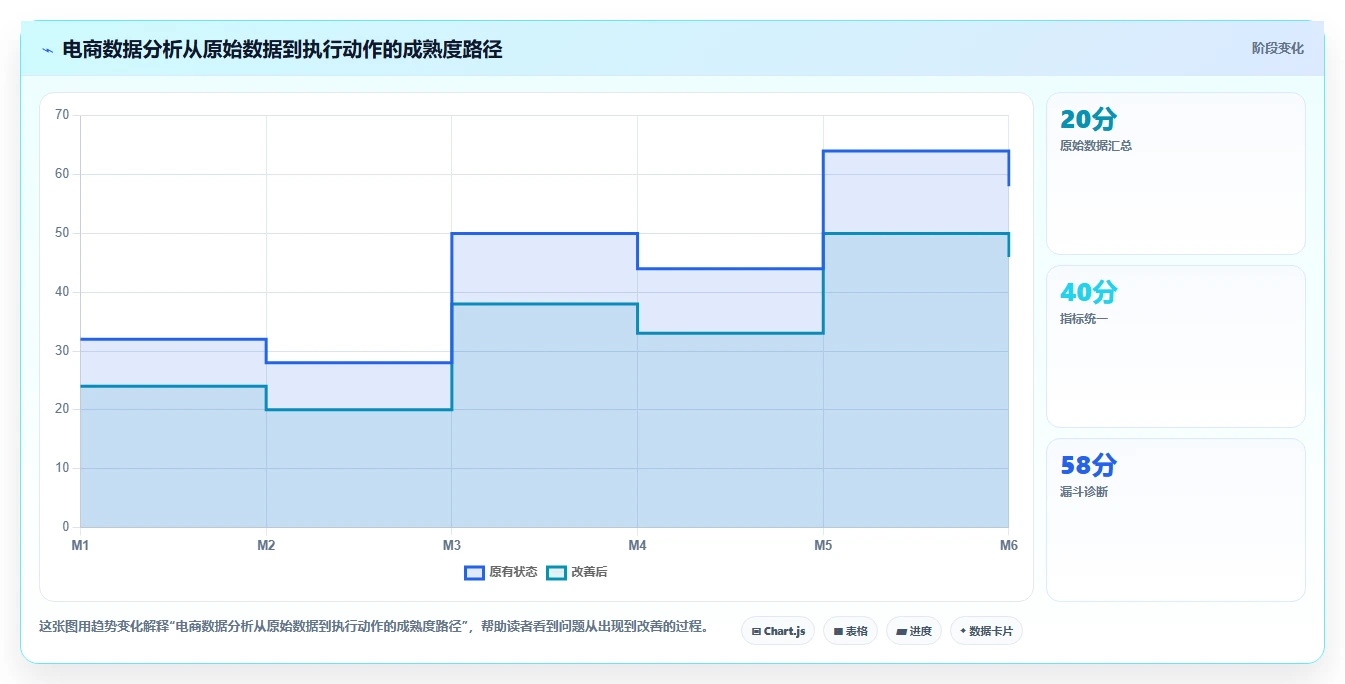Click the 表格 chip icon
The image size is (1345, 684).
(838, 632)
